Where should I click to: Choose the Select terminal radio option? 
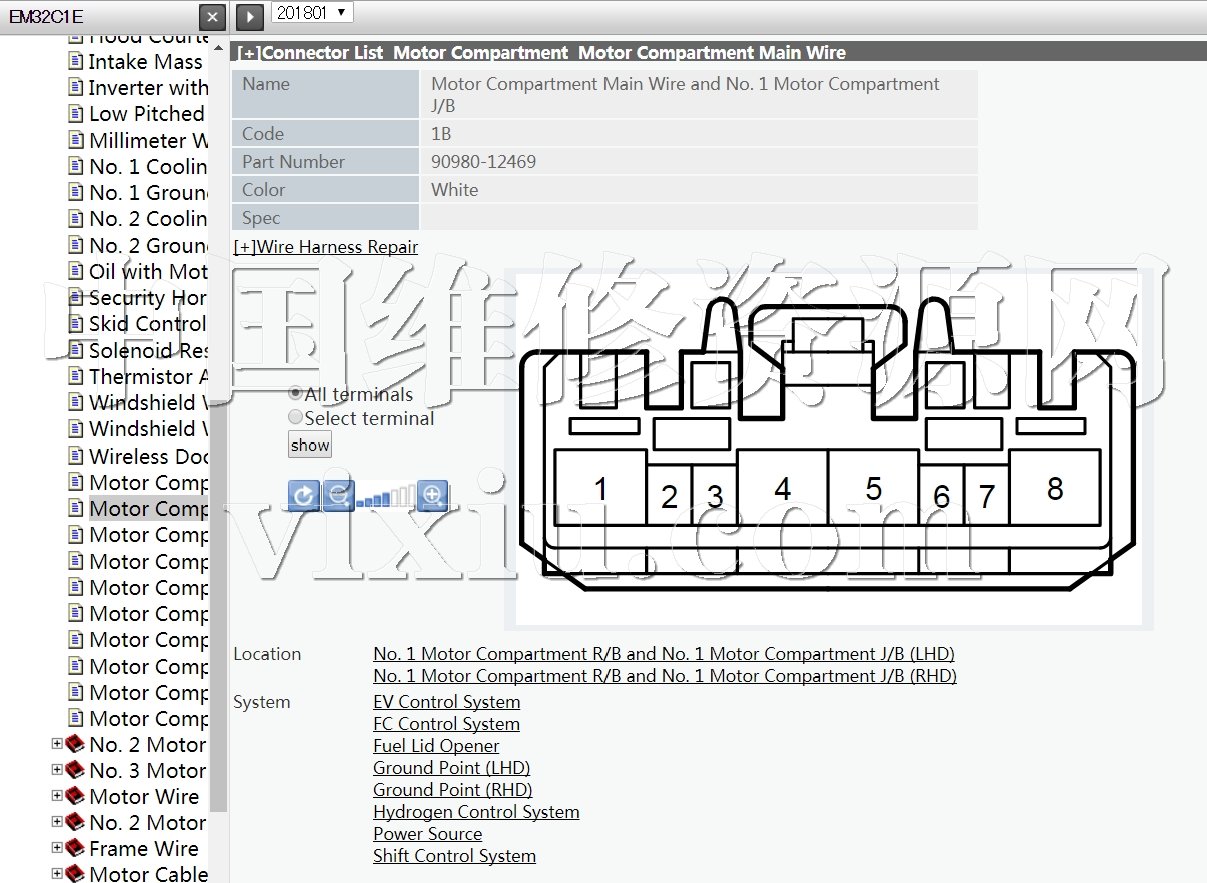pyautogui.click(x=295, y=417)
